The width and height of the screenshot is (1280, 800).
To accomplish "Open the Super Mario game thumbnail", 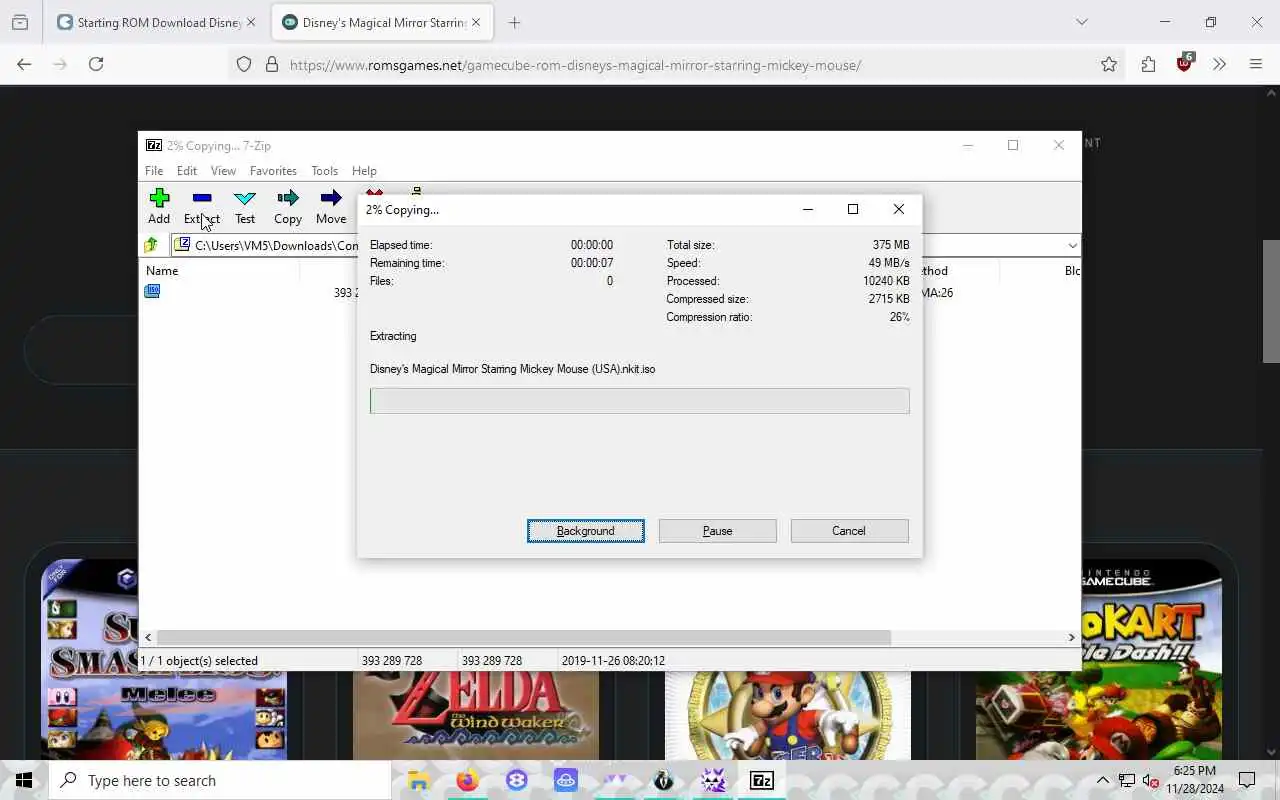I will [788, 715].
